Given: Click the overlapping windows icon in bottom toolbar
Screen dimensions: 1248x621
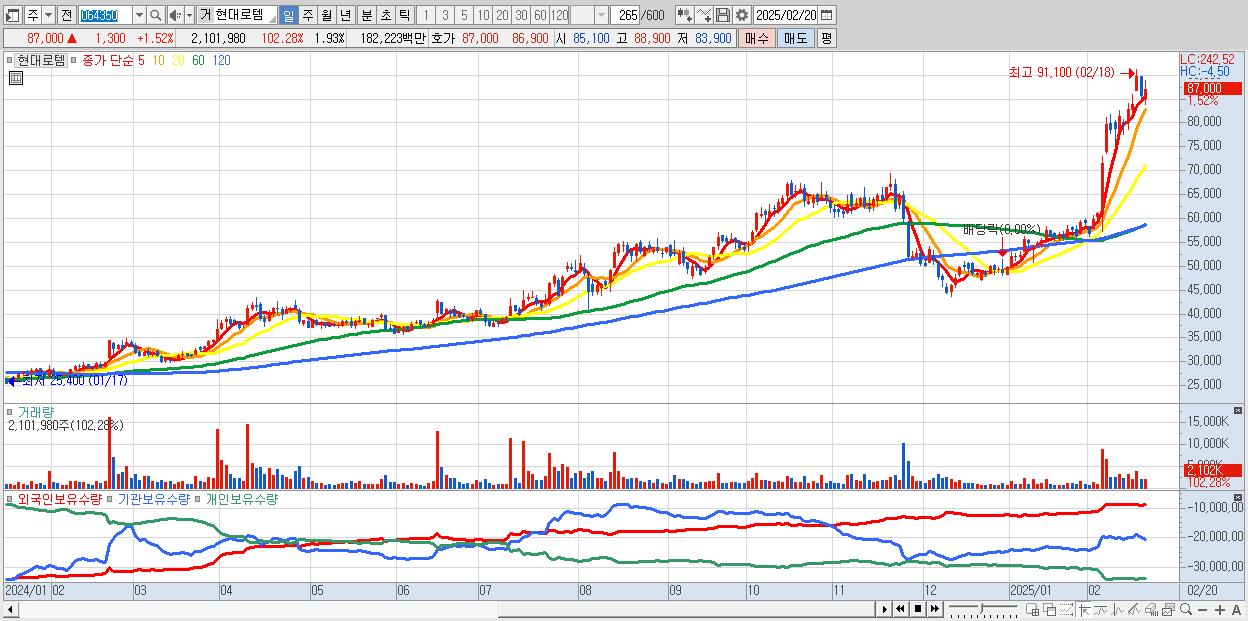Looking at the screenshot, I should pos(1049,609).
